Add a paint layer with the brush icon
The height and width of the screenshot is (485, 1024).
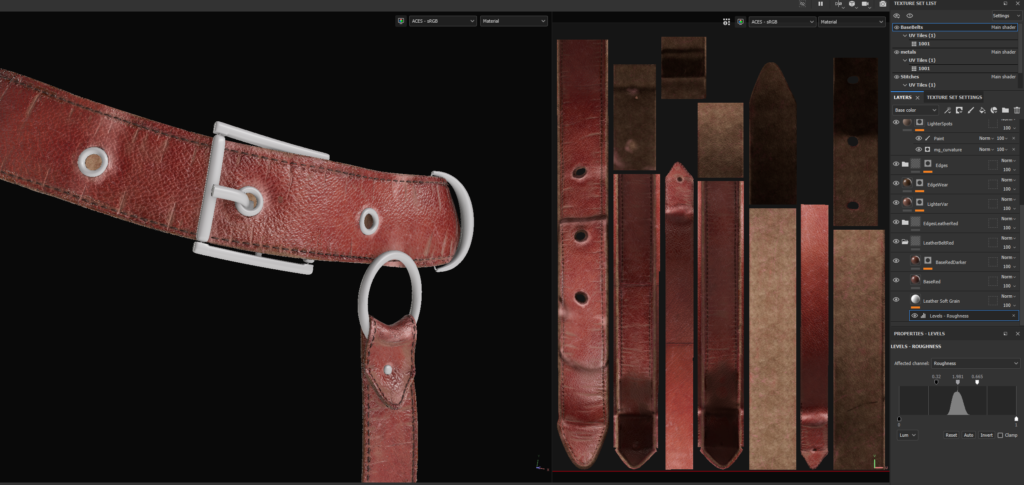coord(971,110)
